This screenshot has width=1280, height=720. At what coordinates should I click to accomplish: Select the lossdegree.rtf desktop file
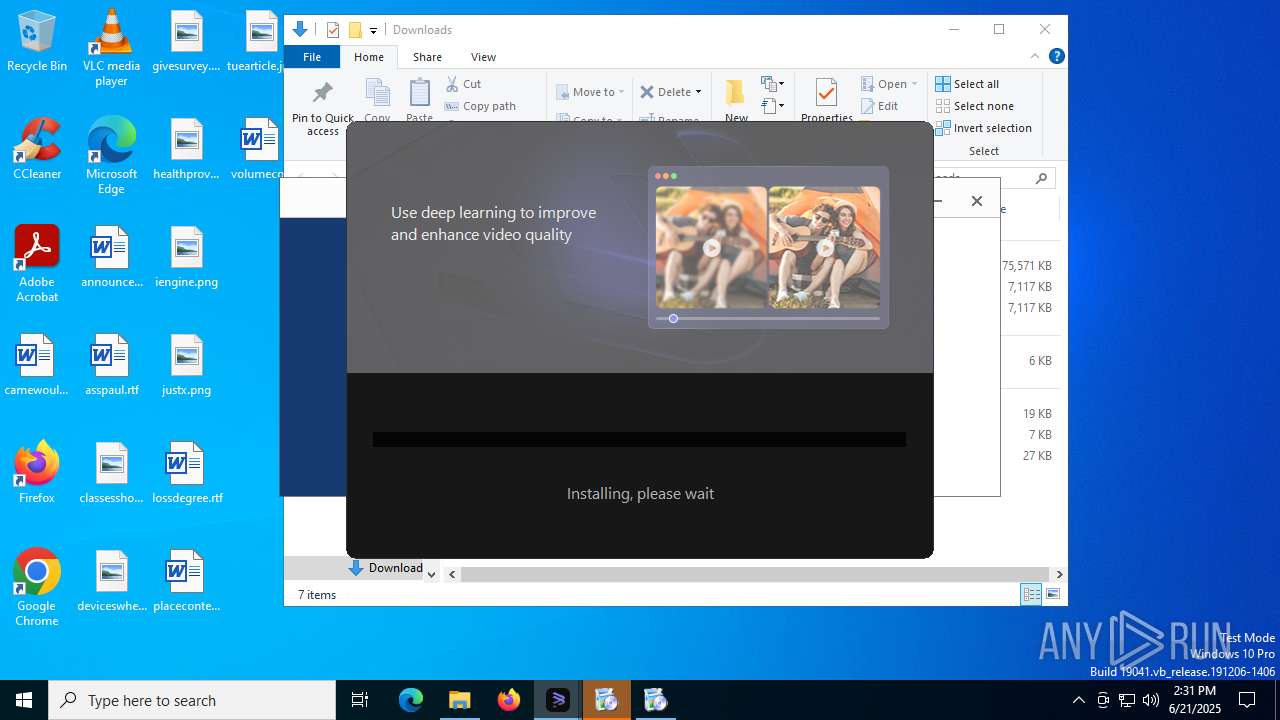(186, 473)
